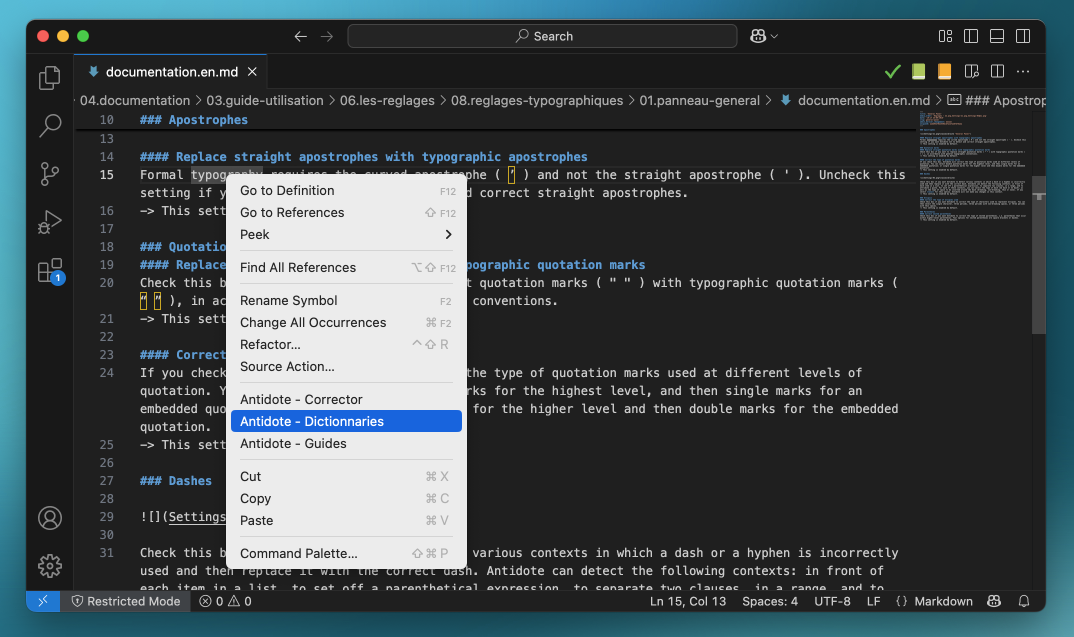Open Run and Debug view

pos(50,221)
